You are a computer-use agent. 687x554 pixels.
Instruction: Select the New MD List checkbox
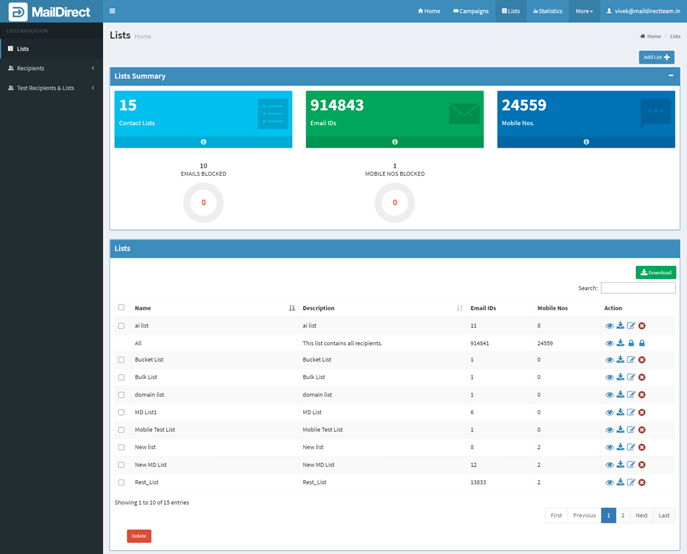point(122,465)
